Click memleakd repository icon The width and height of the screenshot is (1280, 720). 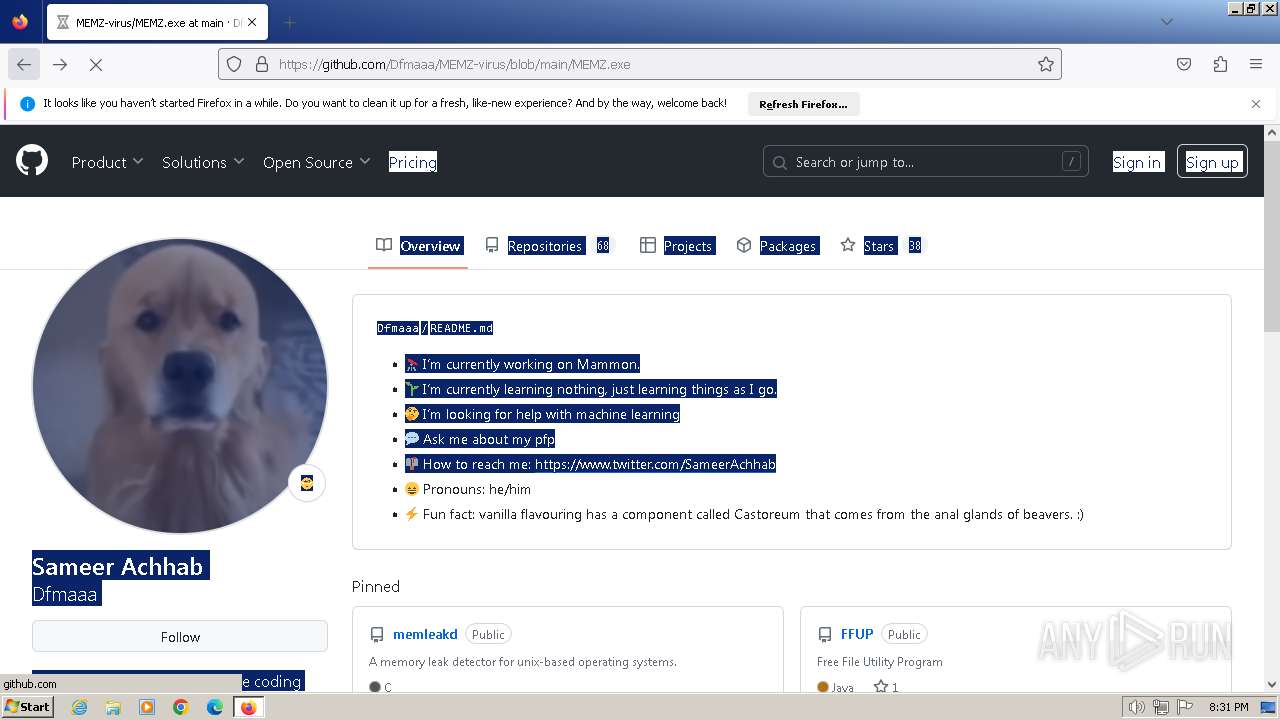coord(377,635)
